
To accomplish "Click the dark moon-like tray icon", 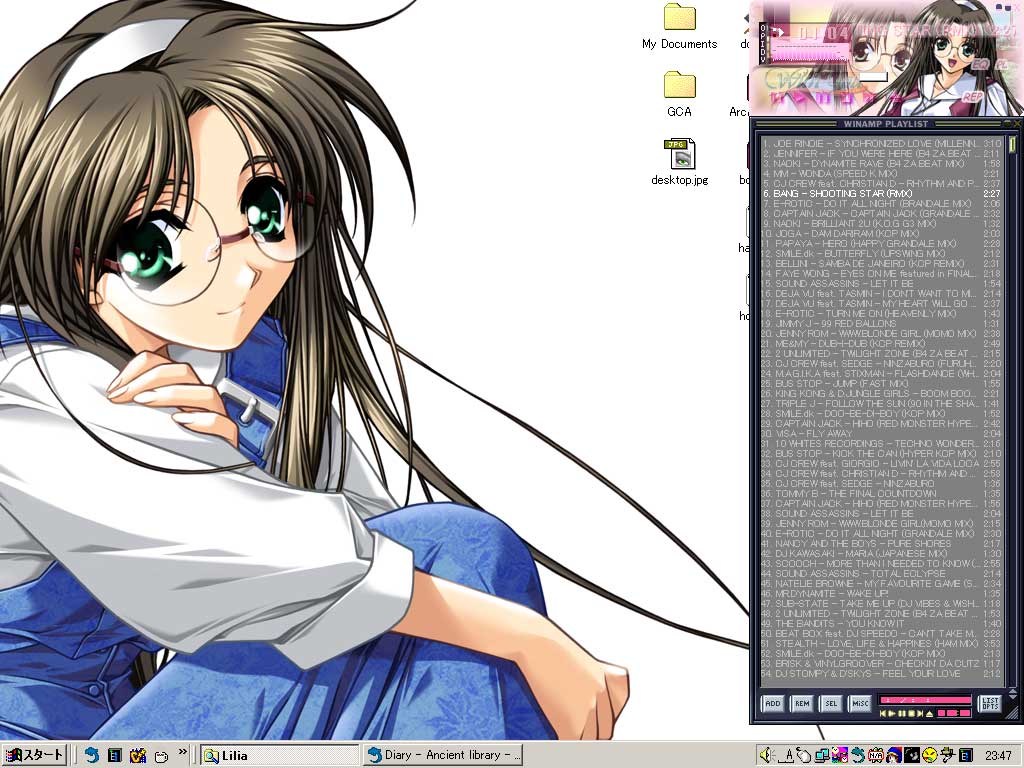I will (x=912, y=756).
